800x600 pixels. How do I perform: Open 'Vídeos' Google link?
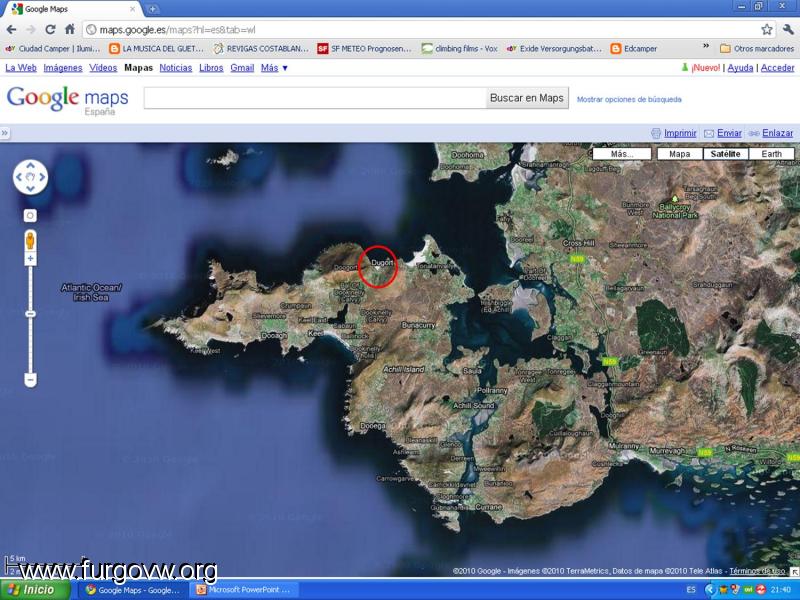click(x=103, y=68)
